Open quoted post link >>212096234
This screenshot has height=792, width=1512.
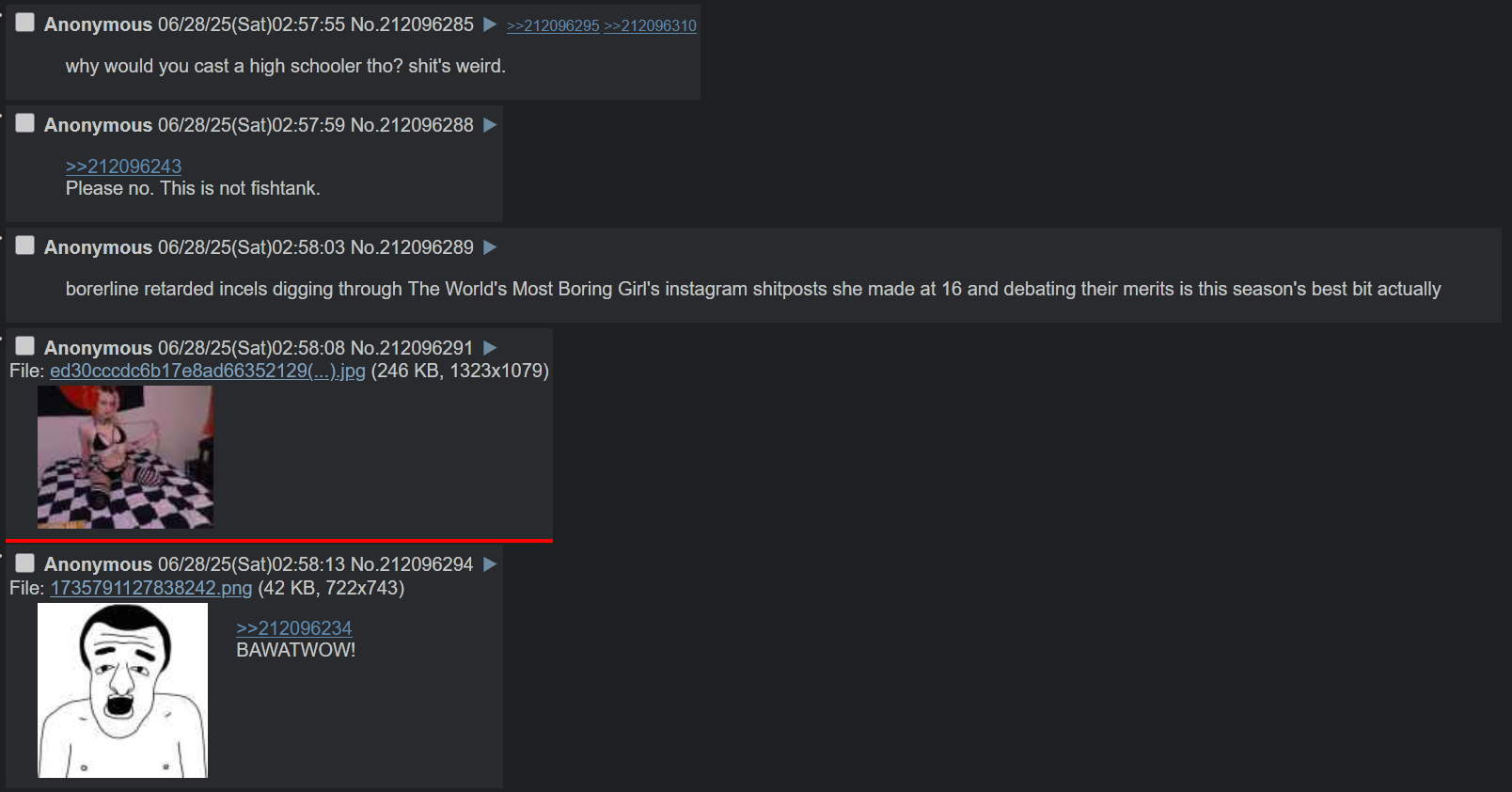(293, 628)
